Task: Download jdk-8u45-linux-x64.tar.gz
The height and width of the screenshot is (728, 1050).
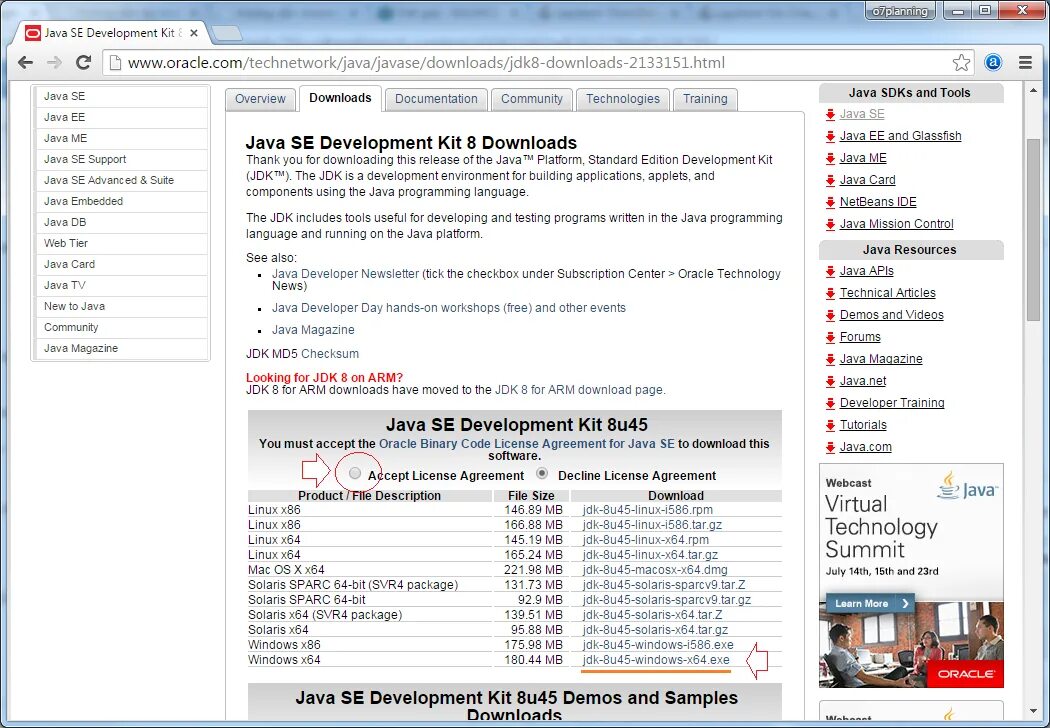Action: pos(650,555)
